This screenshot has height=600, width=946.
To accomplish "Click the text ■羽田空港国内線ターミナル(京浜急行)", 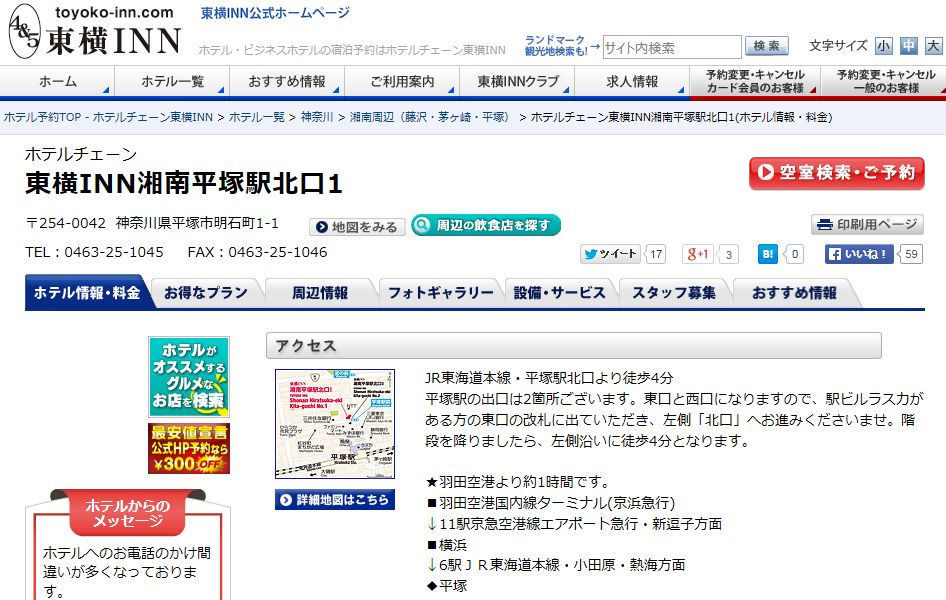I will pyautogui.click(x=550, y=503).
